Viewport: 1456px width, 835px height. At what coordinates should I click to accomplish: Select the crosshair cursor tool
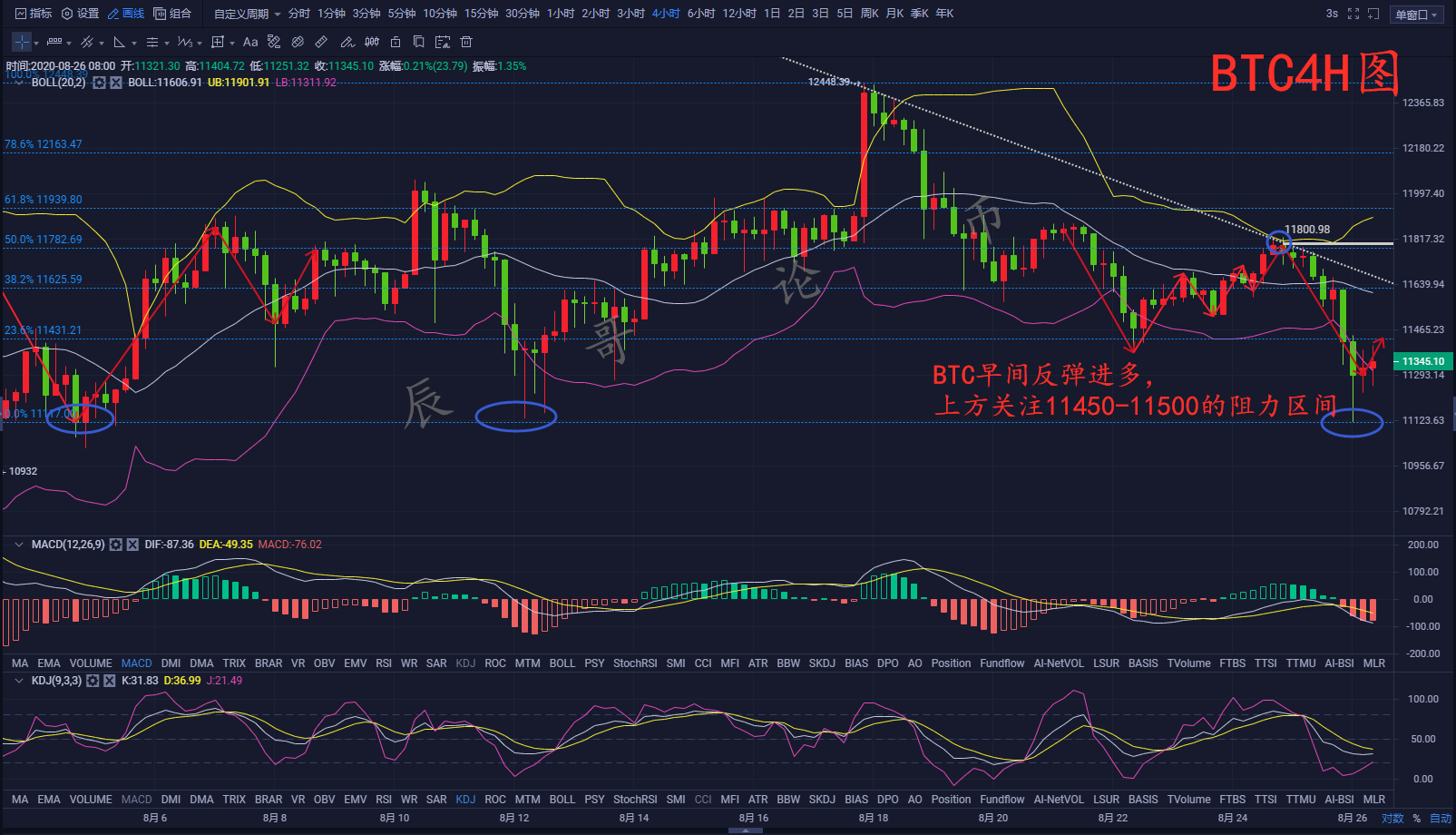22,42
